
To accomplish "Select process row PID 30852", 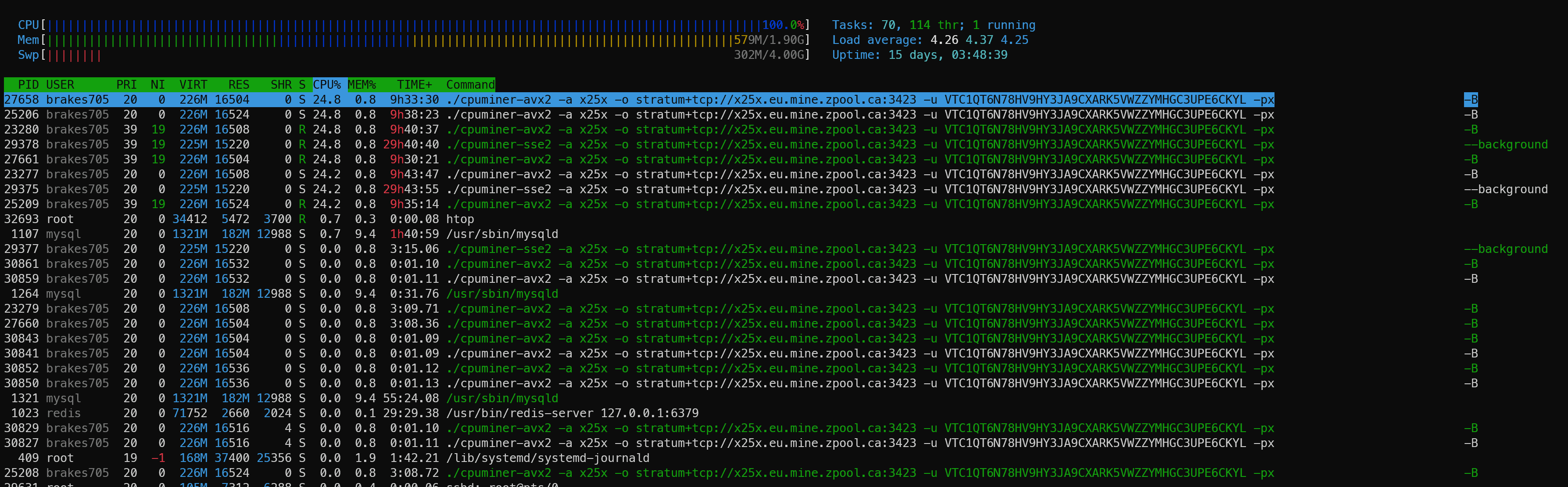I will 741,368.
